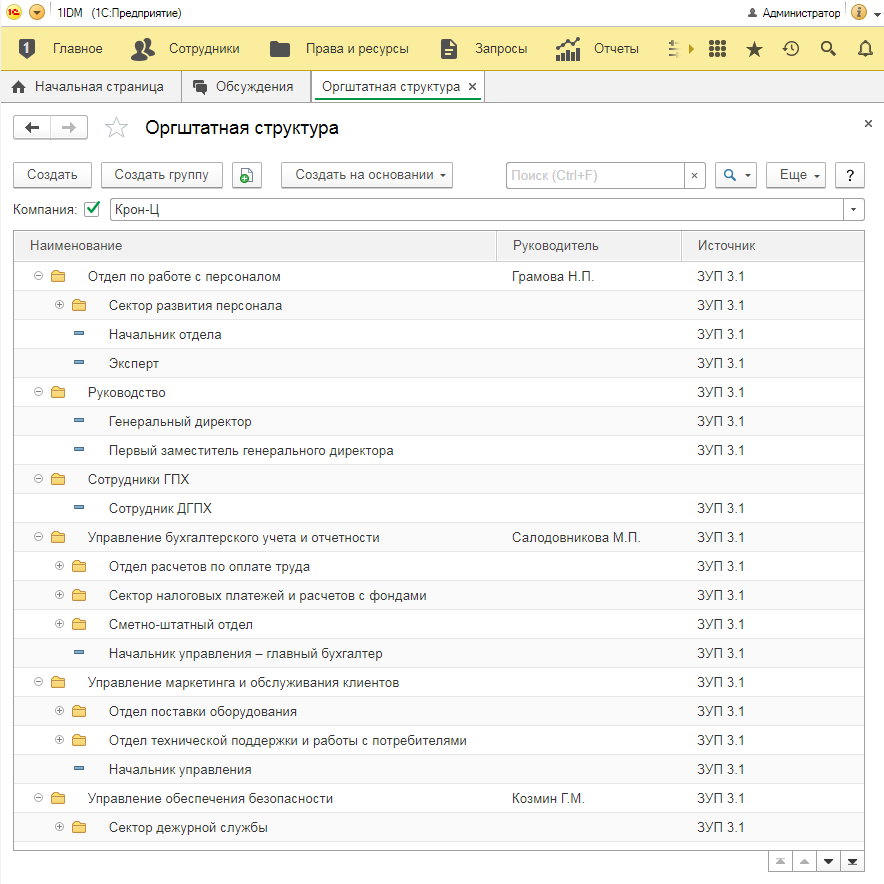Collapse the Сотрудники ГПХ group

(38, 479)
